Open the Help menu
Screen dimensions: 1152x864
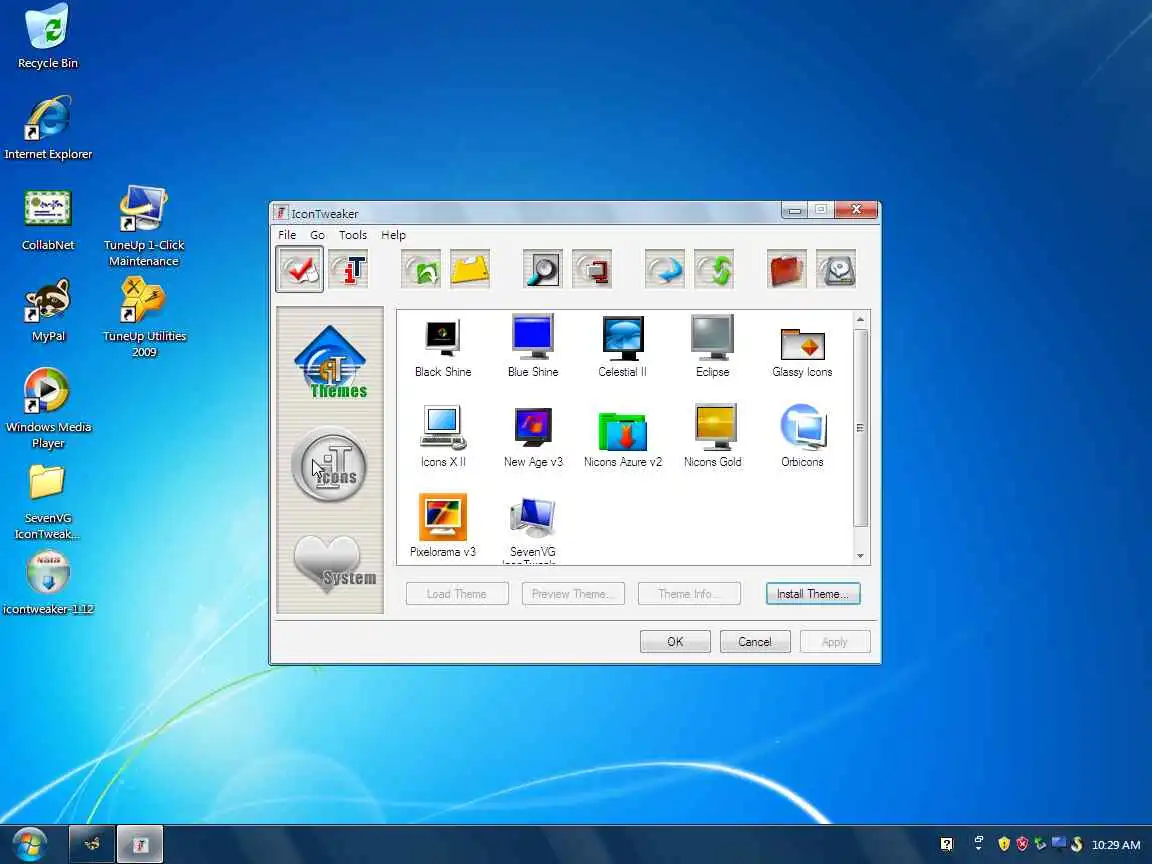click(x=393, y=235)
